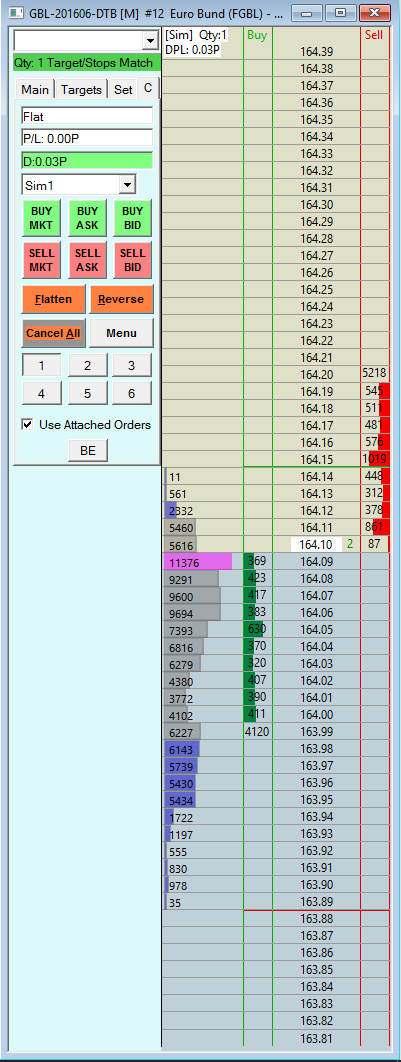Image resolution: width=401 pixels, height=1062 pixels.
Task: Select quantity preset 4
Action: [x=42, y=394]
